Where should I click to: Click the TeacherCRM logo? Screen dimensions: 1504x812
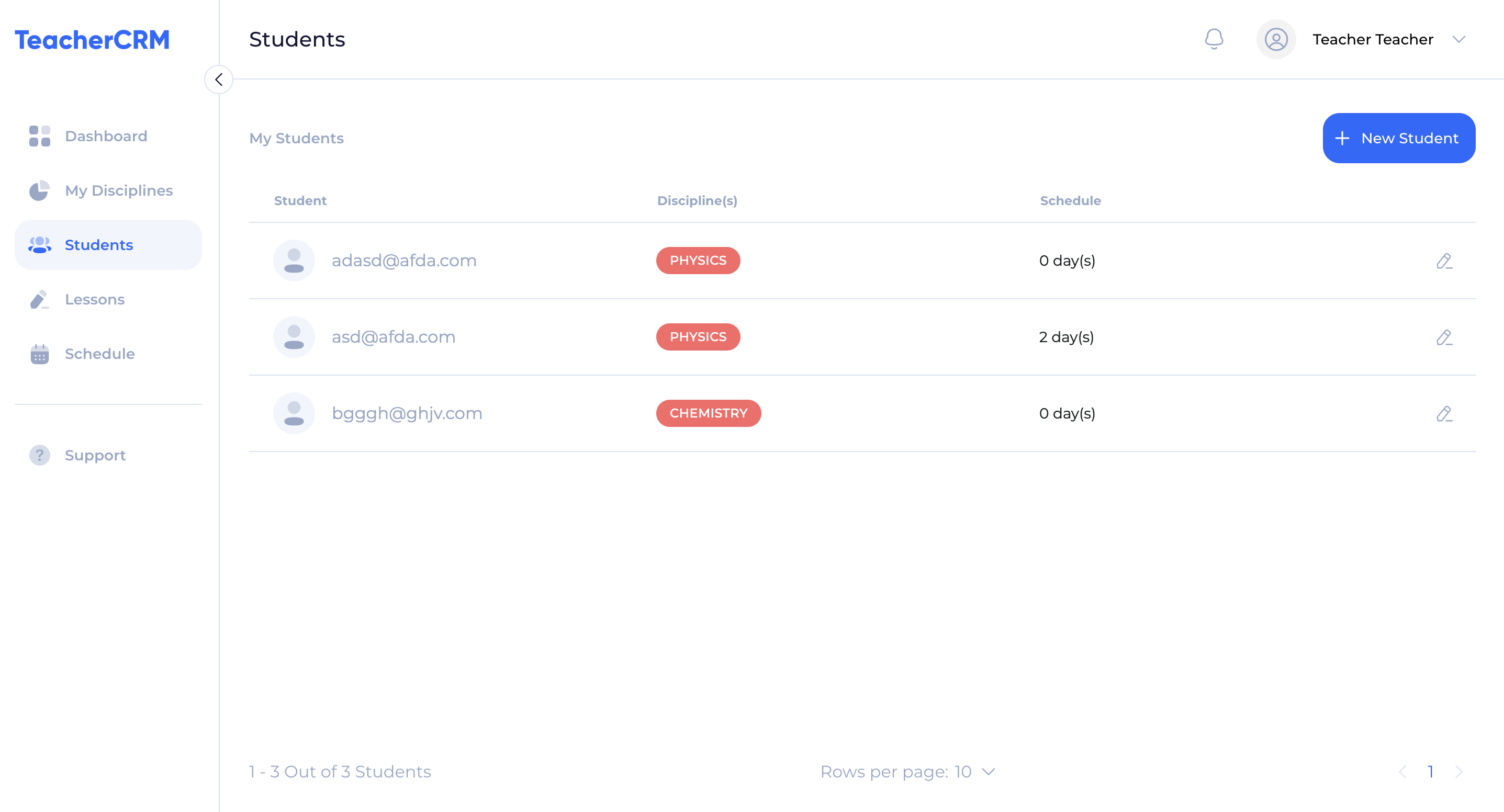(92, 40)
